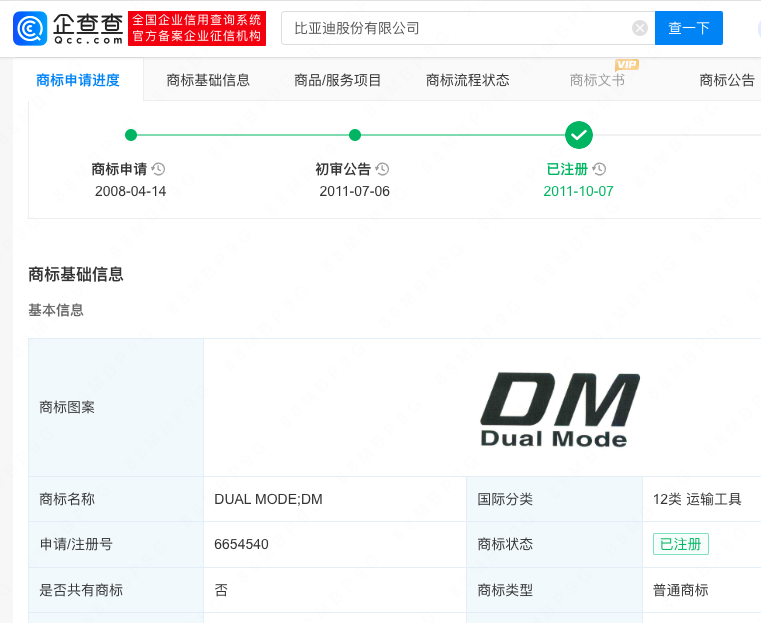Click the 是否共有商标 value 否
761x623 pixels.
221,590
